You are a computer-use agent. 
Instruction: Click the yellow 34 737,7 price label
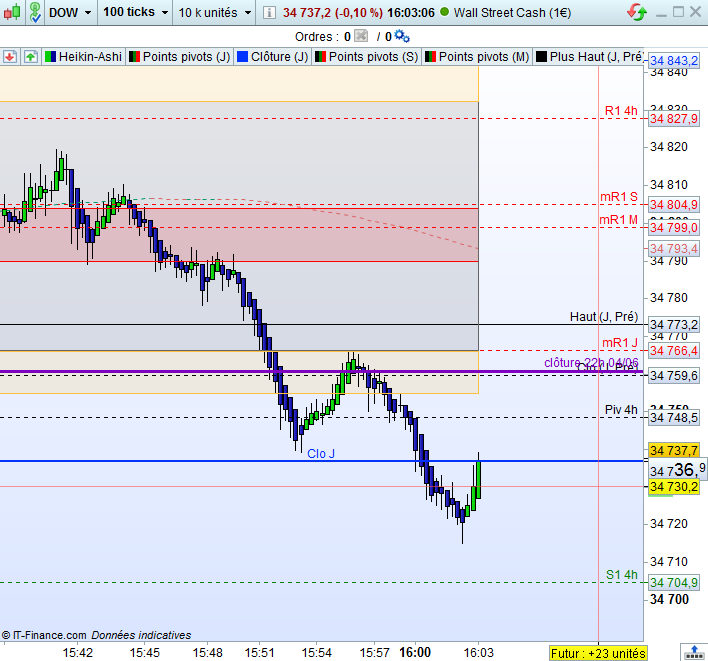[674, 450]
